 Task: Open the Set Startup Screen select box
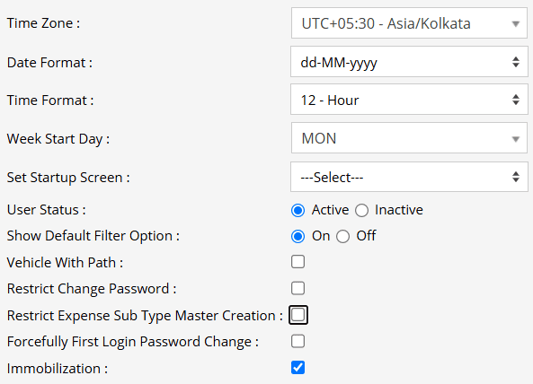(409, 177)
